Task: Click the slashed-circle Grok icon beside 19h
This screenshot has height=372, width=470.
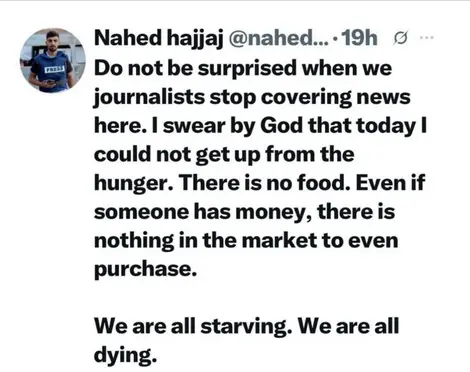Action: click(400, 38)
